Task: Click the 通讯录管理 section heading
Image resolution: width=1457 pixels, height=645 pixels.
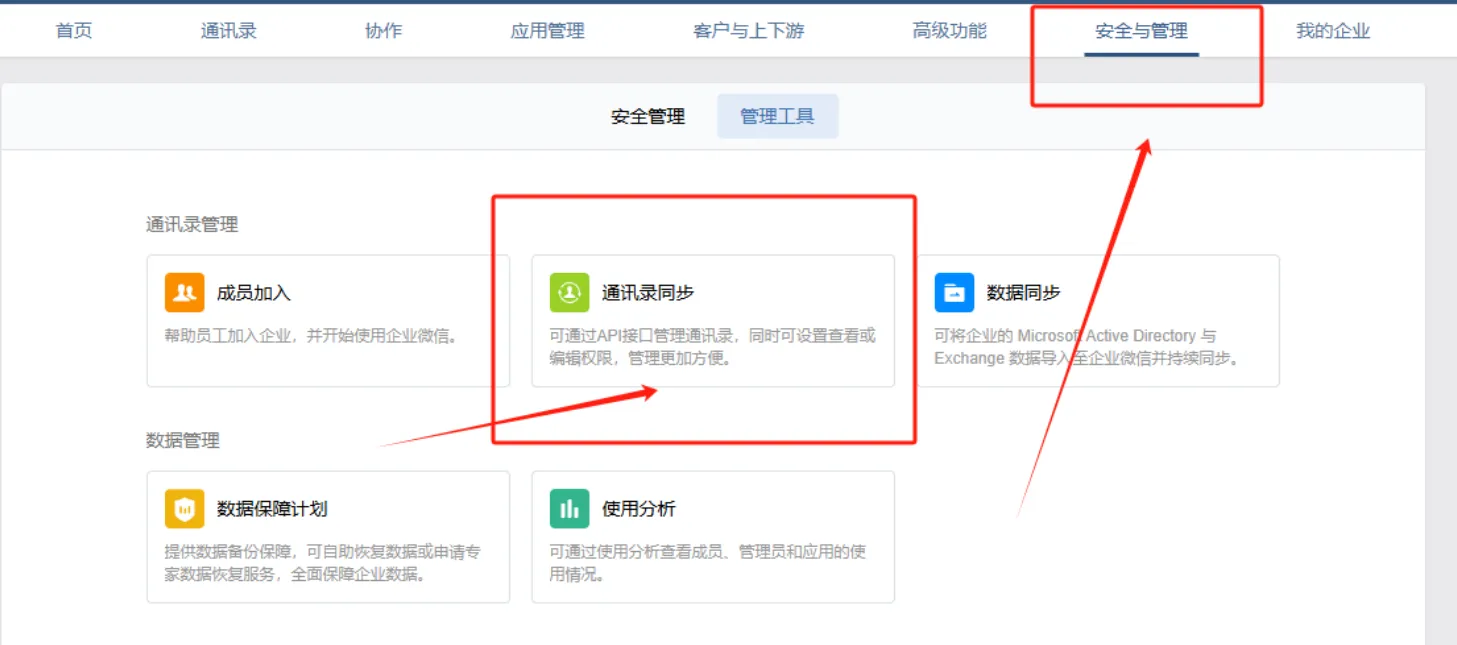Action: point(192,225)
